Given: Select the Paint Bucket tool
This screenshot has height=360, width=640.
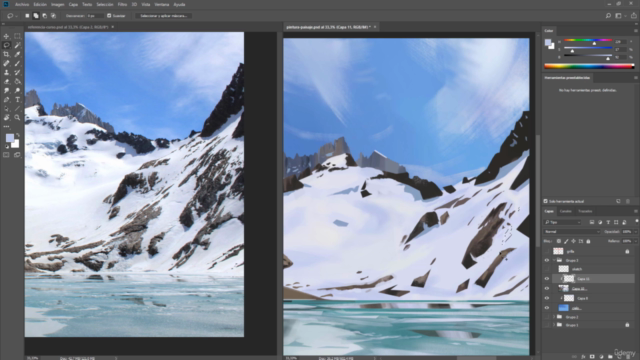Looking at the screenshot, I should click(17, 81).
